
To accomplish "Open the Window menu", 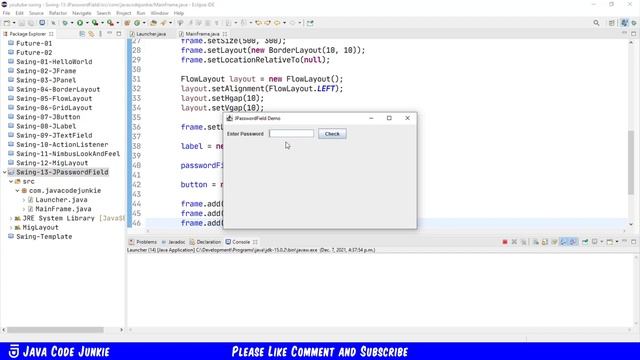I will [x=159, y=13].
